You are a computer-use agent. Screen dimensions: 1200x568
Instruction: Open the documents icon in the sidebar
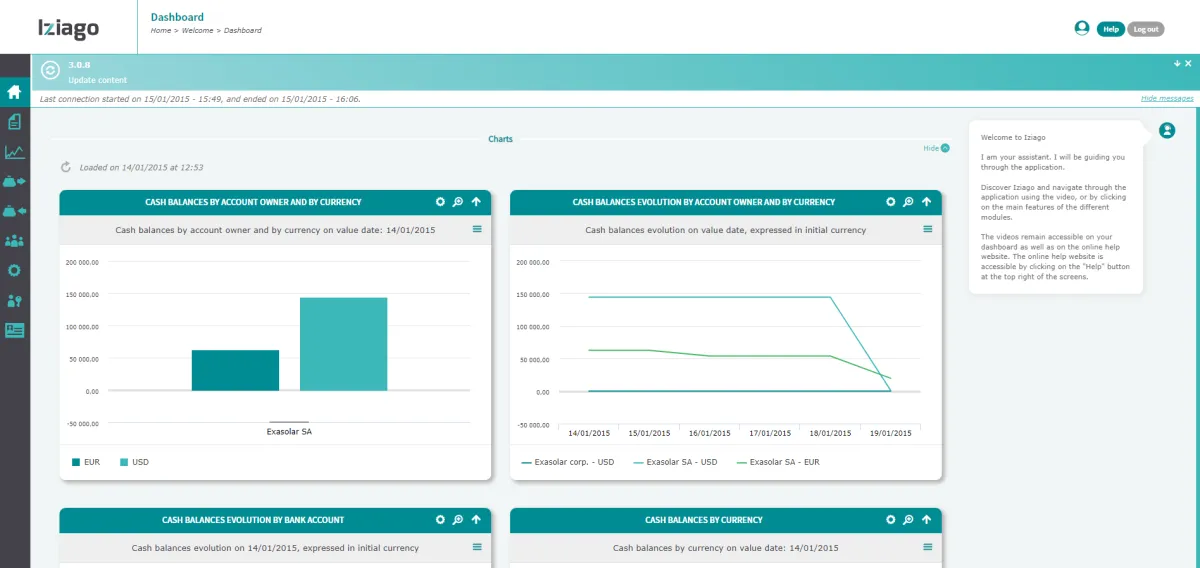[x=15, y=122]
